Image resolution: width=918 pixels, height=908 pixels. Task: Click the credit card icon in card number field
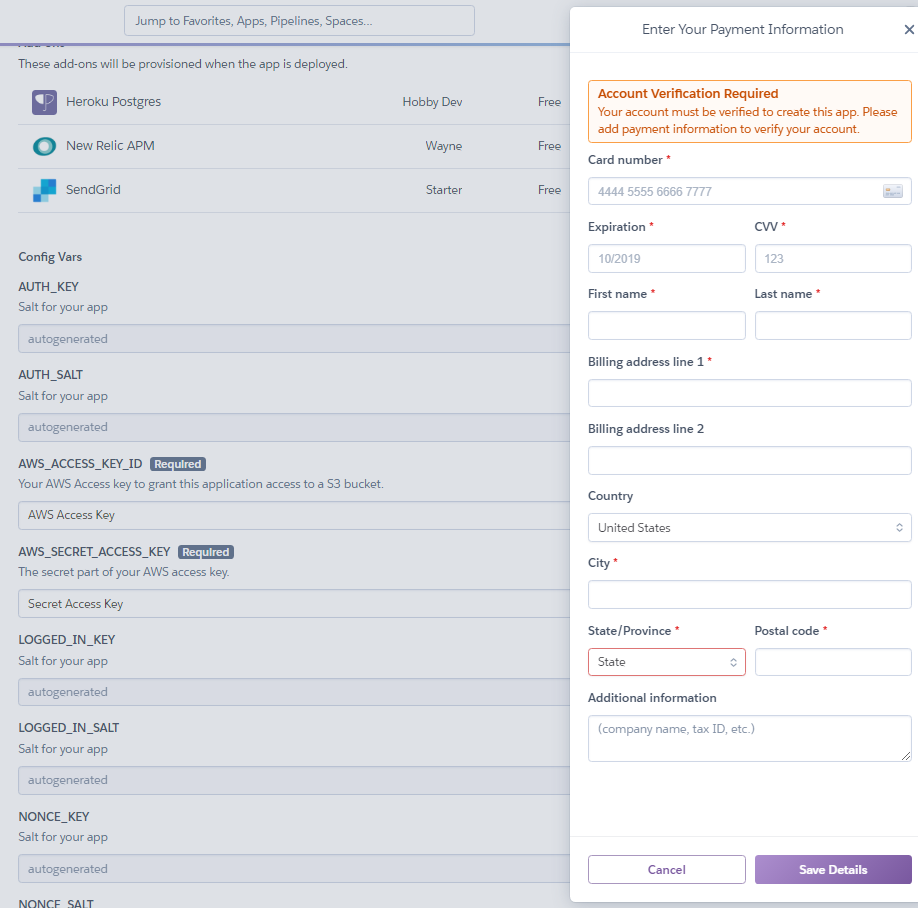pyautogui.click(x=892, y=191)
